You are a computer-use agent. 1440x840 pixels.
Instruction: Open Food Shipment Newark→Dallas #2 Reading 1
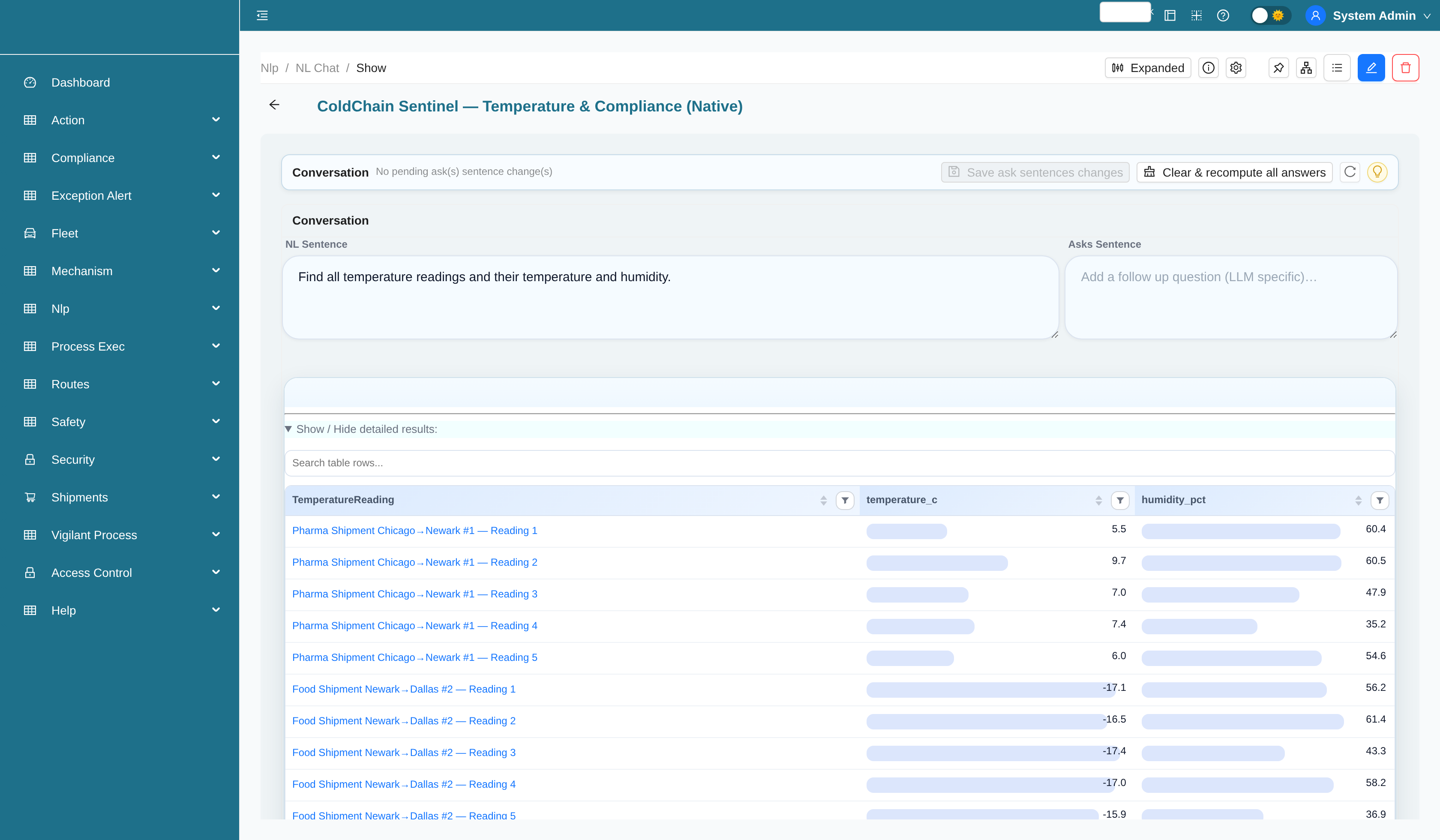tap(403, 689)
